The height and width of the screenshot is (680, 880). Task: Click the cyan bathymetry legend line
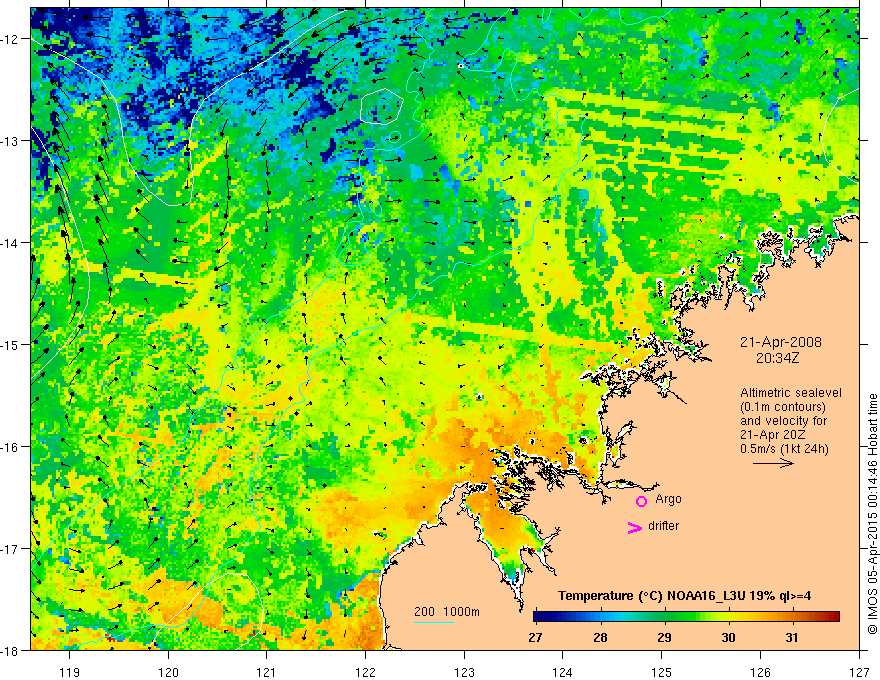434,622
